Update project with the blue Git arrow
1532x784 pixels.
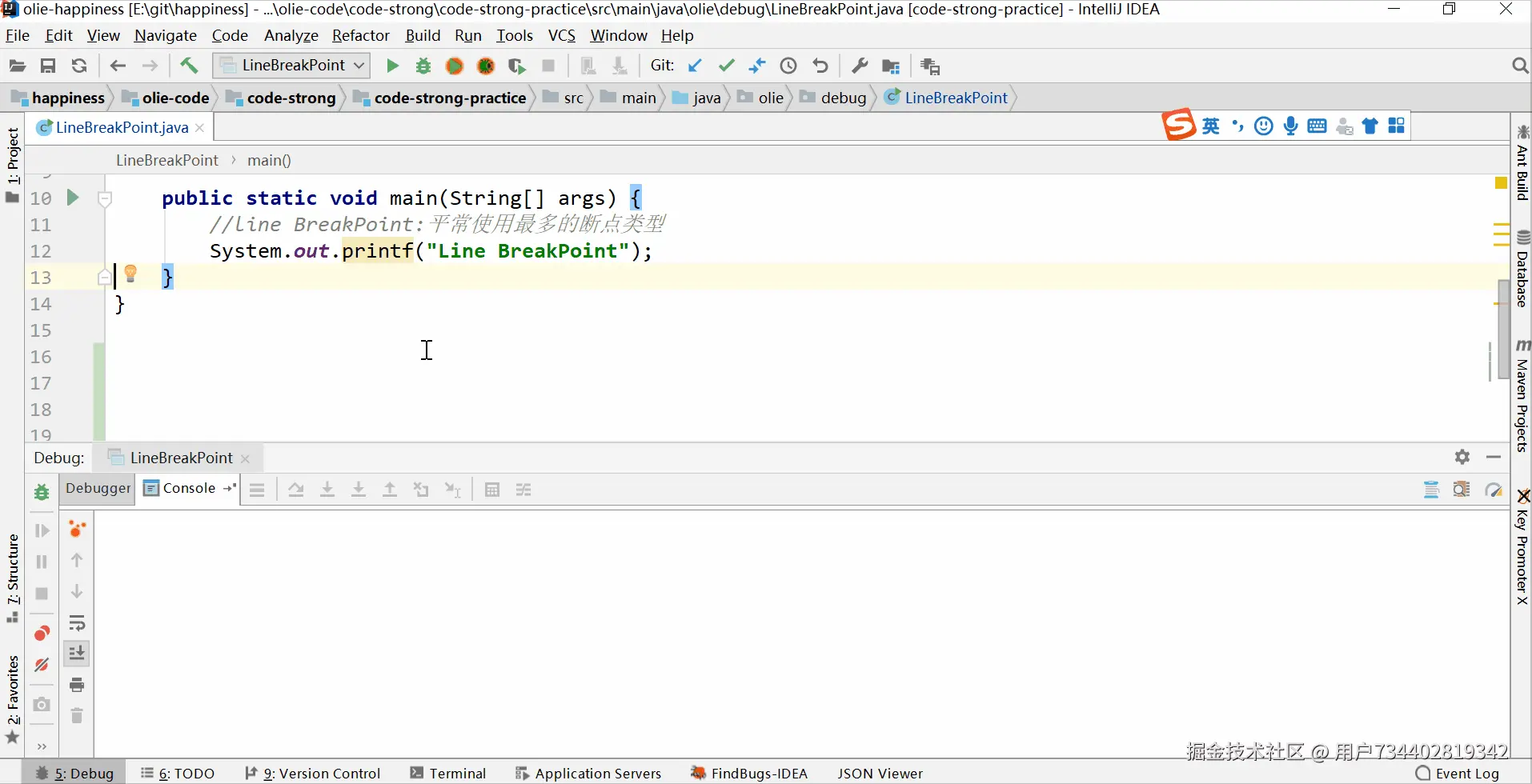[x=695, y=66]
